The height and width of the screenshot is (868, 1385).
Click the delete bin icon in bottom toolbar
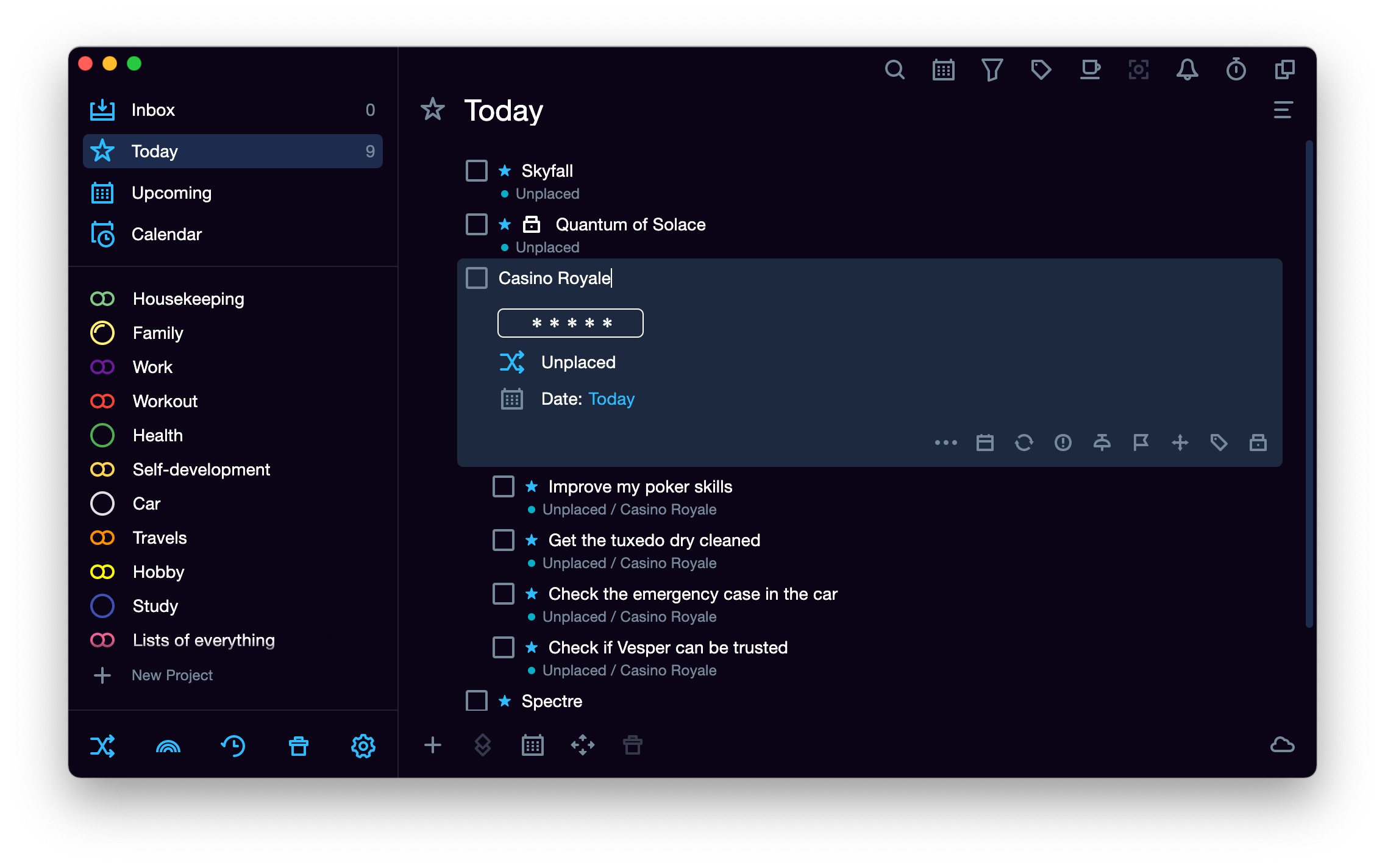(x=633, y=745)
